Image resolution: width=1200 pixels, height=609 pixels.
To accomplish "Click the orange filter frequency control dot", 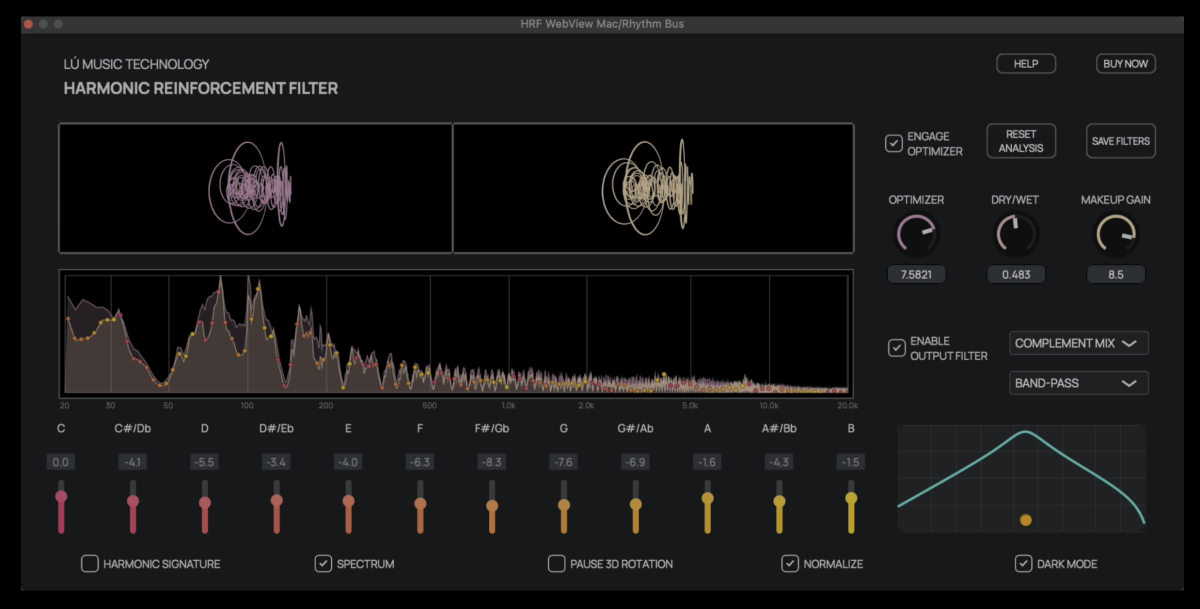I will (1025, 520).
